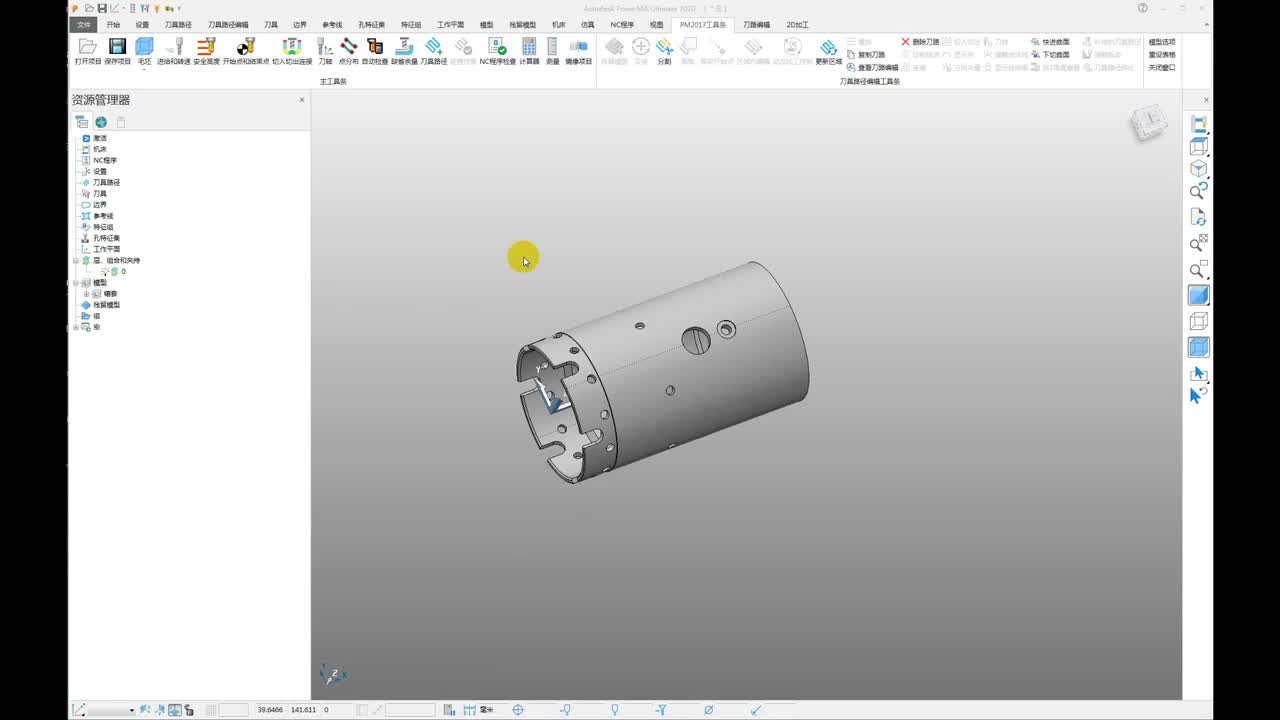Expand the model child node under 模型
This screenshot has width=1280, height=720.
click(x=86, y=294)
